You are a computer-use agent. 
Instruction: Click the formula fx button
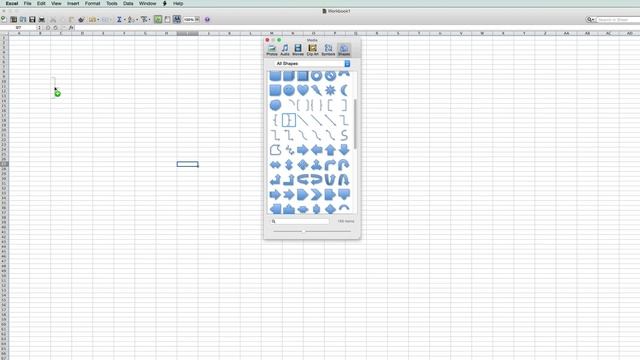(71, 28)
